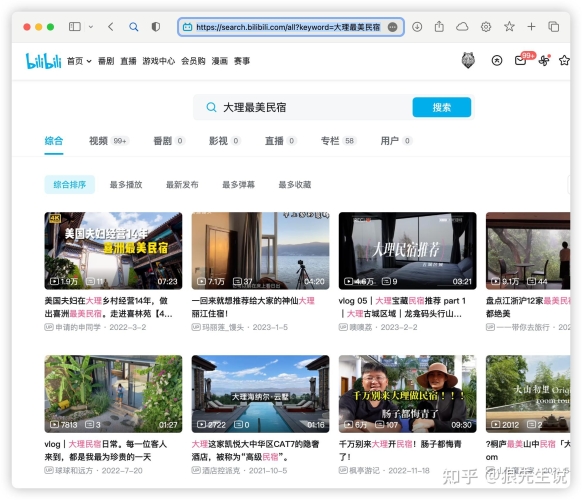Open the settings gear in toolbar
Viewport: 582px width, 500px height.
click(486, 27)
